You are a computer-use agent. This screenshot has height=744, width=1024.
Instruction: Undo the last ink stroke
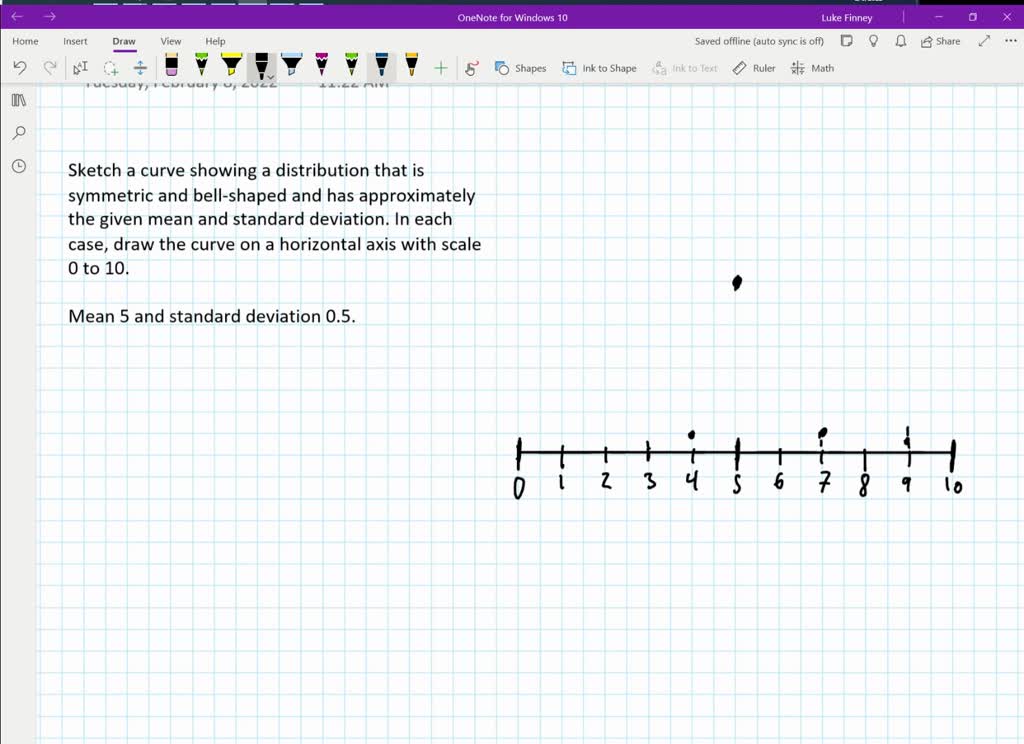pyautogui.click(x=20, y=67)
